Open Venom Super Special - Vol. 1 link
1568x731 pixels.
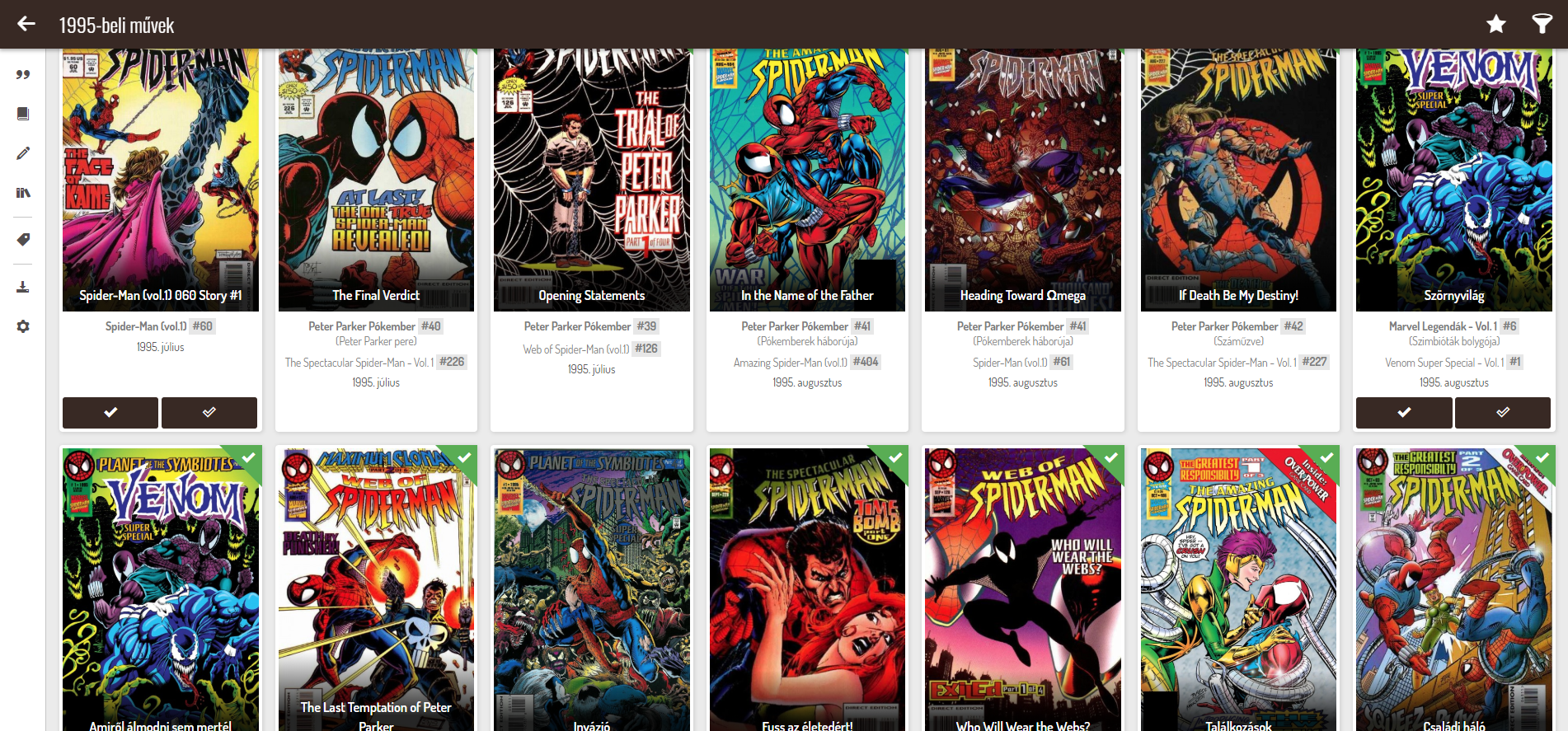[x=1454, y=362]
